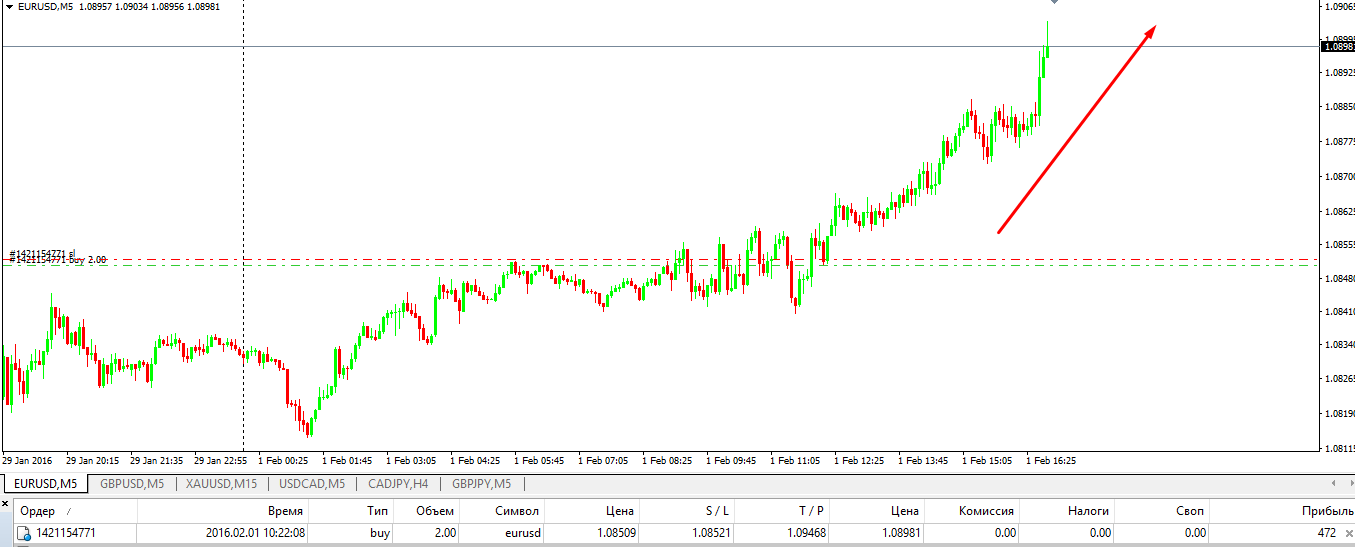This screenshot has height=547, width=1355.
Task: Click the red trend arrow head
Action: click(x=1150, y=30)
